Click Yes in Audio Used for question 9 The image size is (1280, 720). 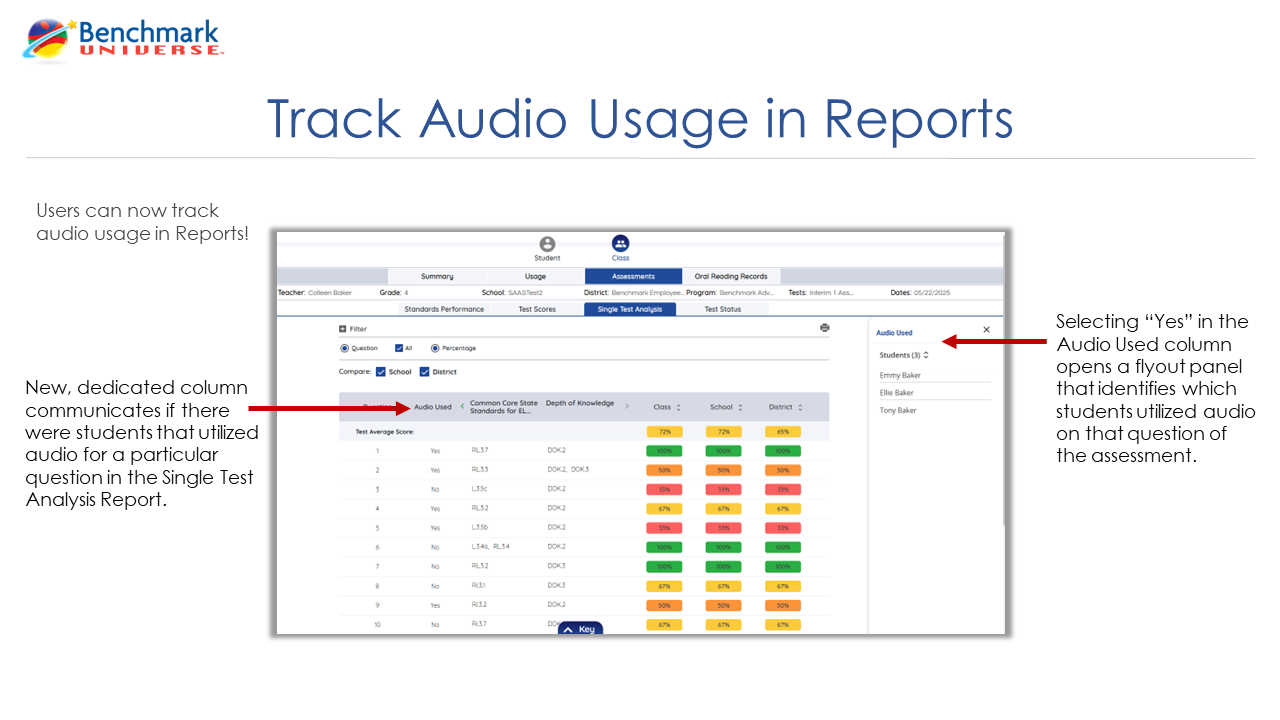tap(435, 606)
